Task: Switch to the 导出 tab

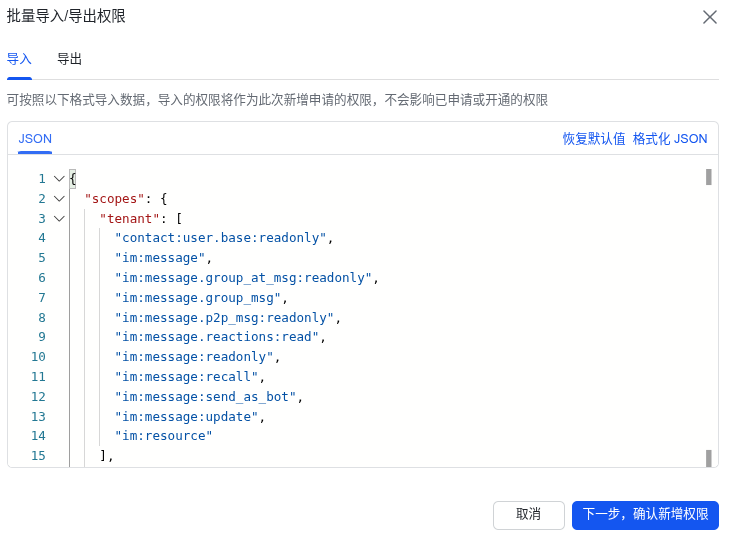Action: pyautogui.click(x=69, y=59)
